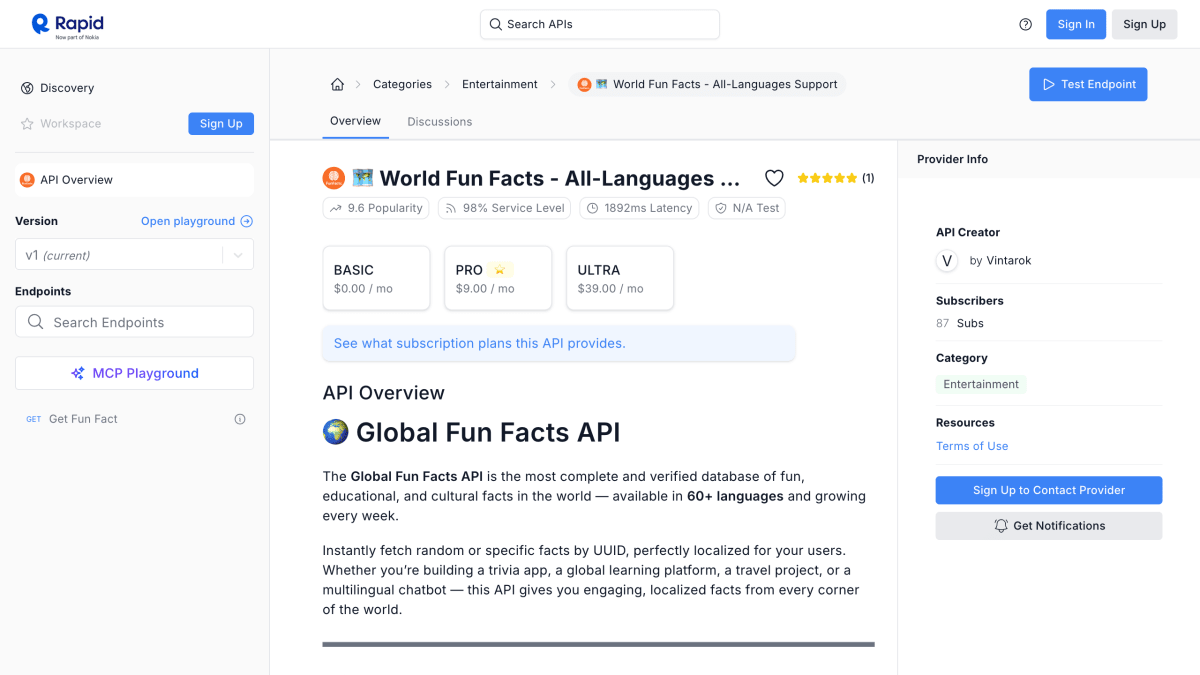Click the Global Fun Facts API heading
Image resolution: width=1200 pixels, height=675 pixels.
click(x=471, y=432)
